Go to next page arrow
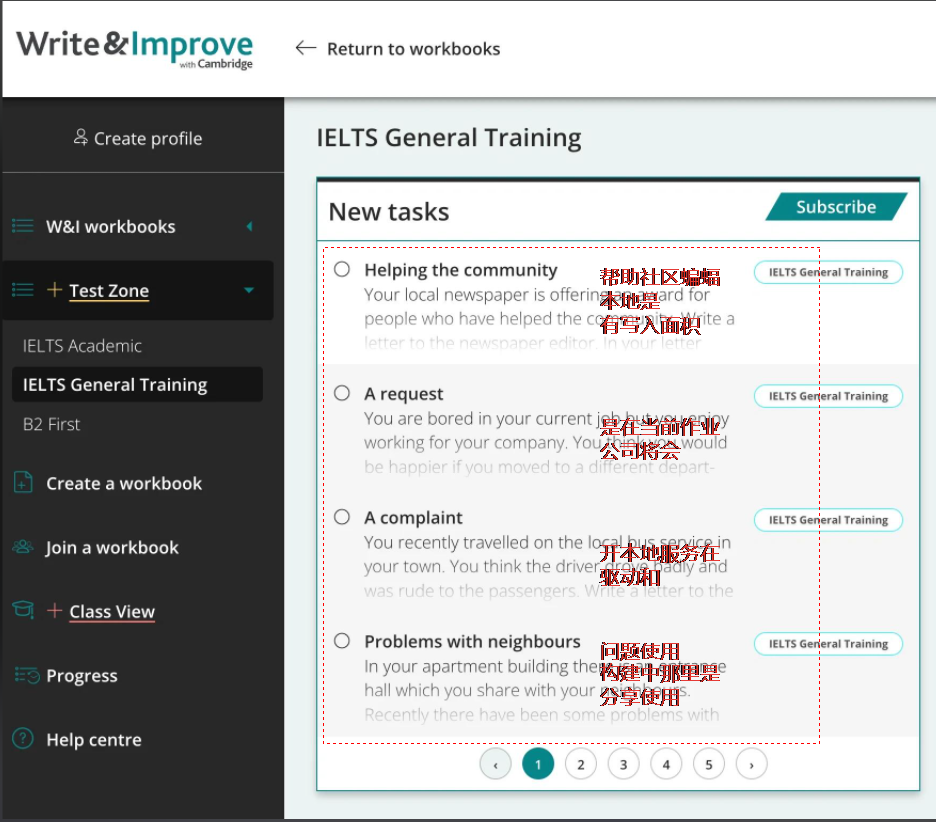The image size is (936, 822). pyautogui.click(x=752, y=764)
